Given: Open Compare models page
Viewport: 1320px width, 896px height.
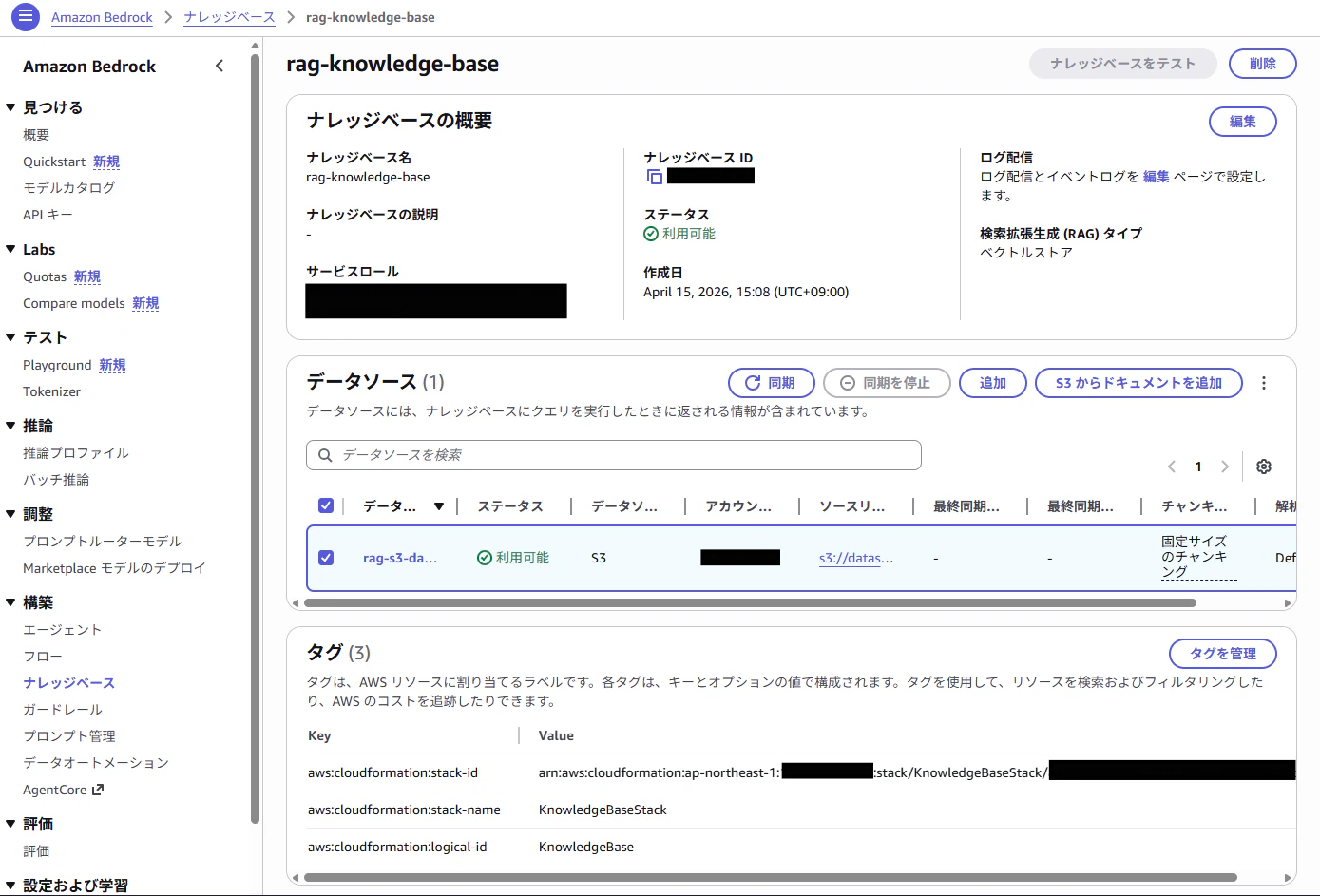Looking at the screenshot, I should tap(74, 303).
